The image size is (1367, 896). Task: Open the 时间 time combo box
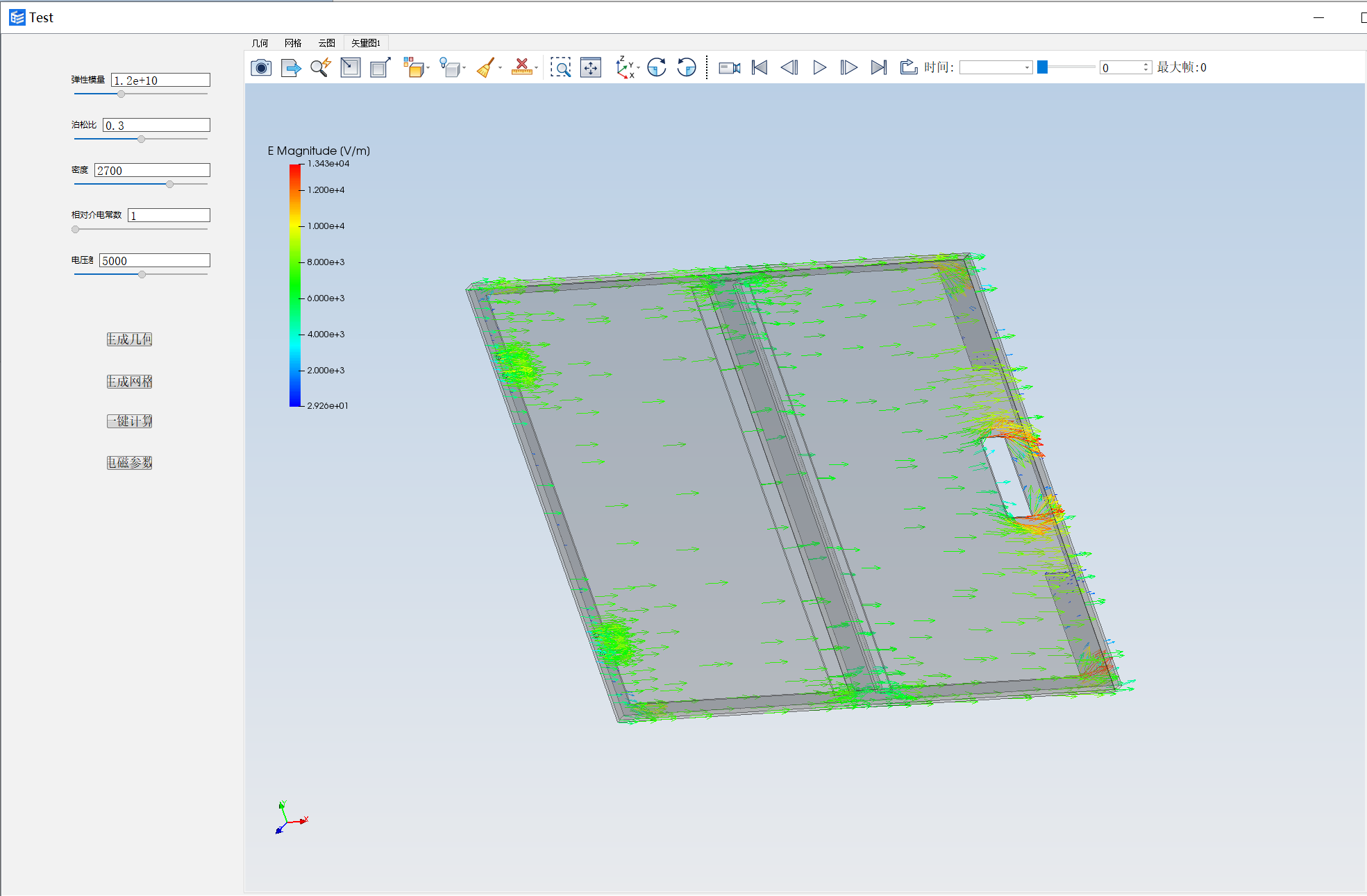[x=996, y=67]
